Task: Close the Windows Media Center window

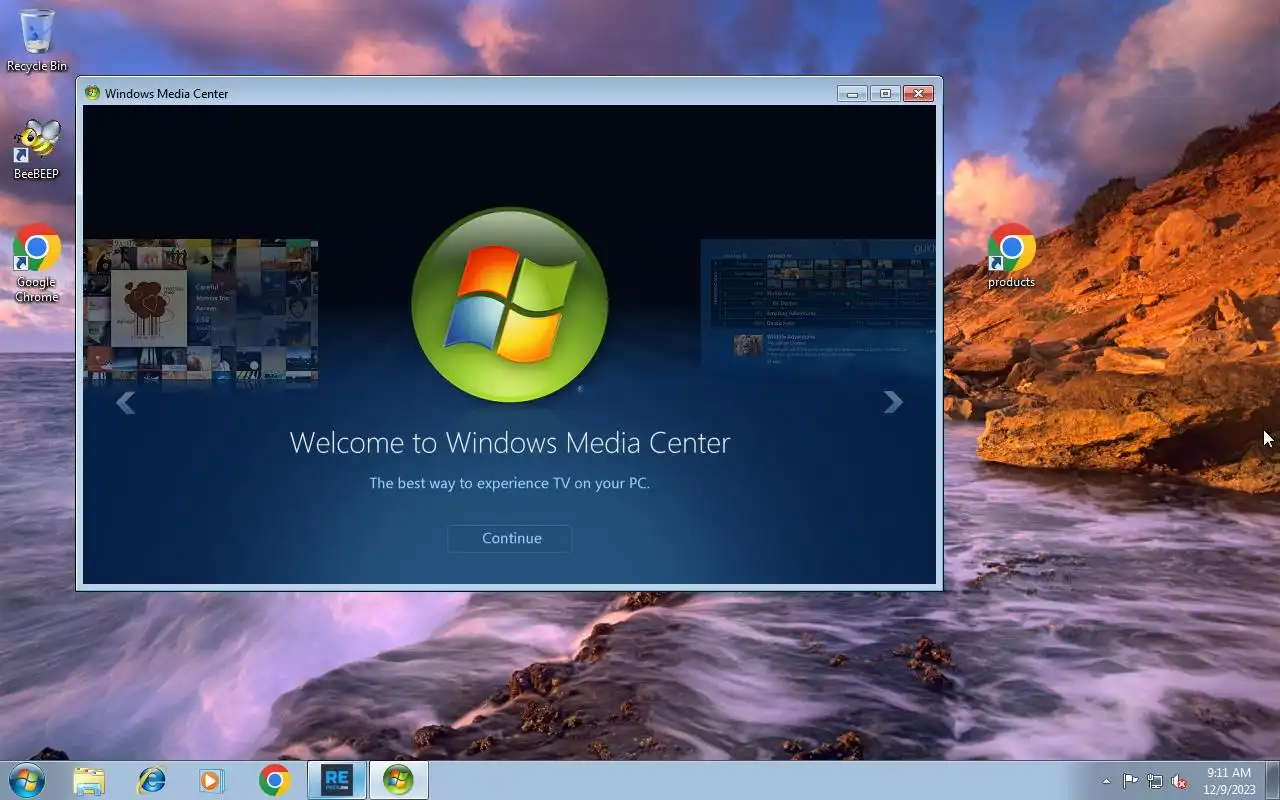Action: coord(918,94)
